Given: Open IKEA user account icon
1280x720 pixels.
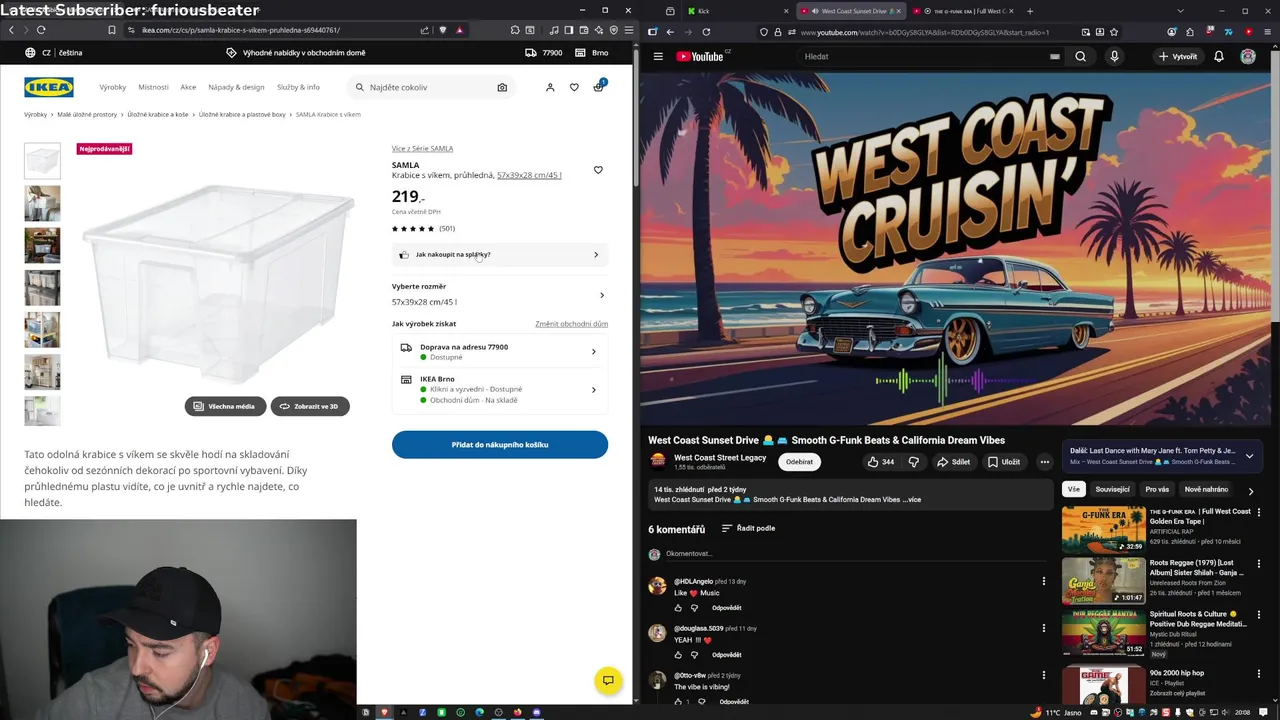Looking at the screenshot, I should coord(550,87).
